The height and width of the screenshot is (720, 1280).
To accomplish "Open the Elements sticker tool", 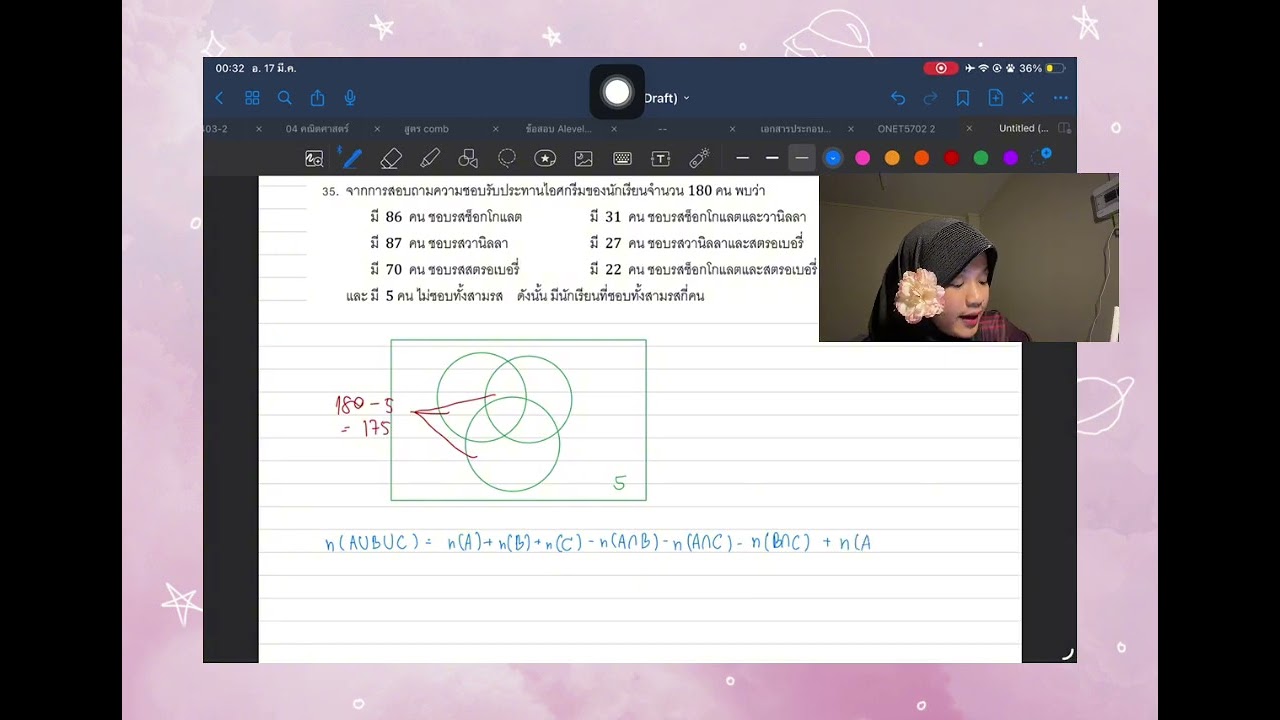I will pyautogui.click(x=545, y=158).
